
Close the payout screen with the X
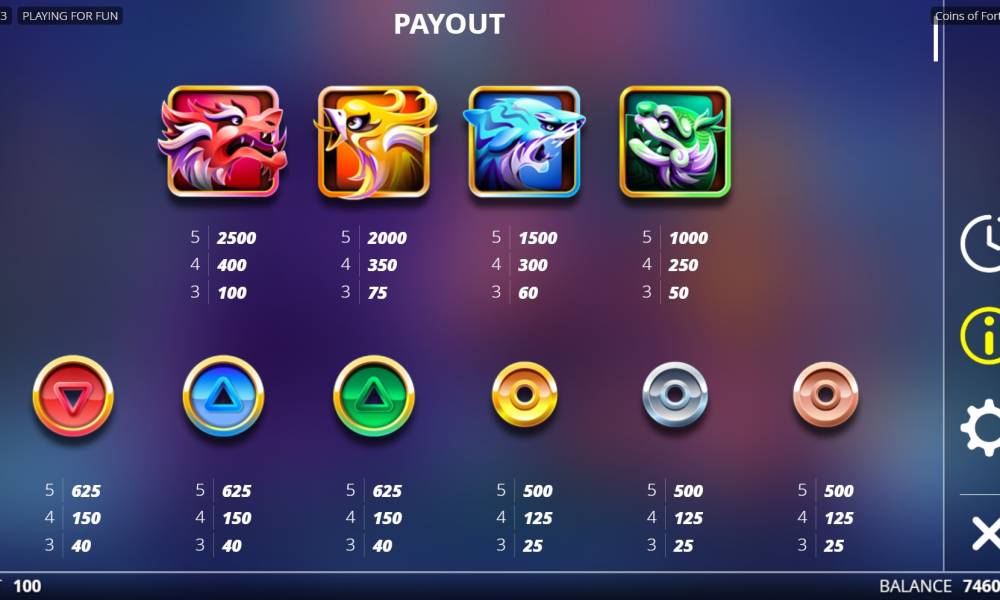coord(985,533)
